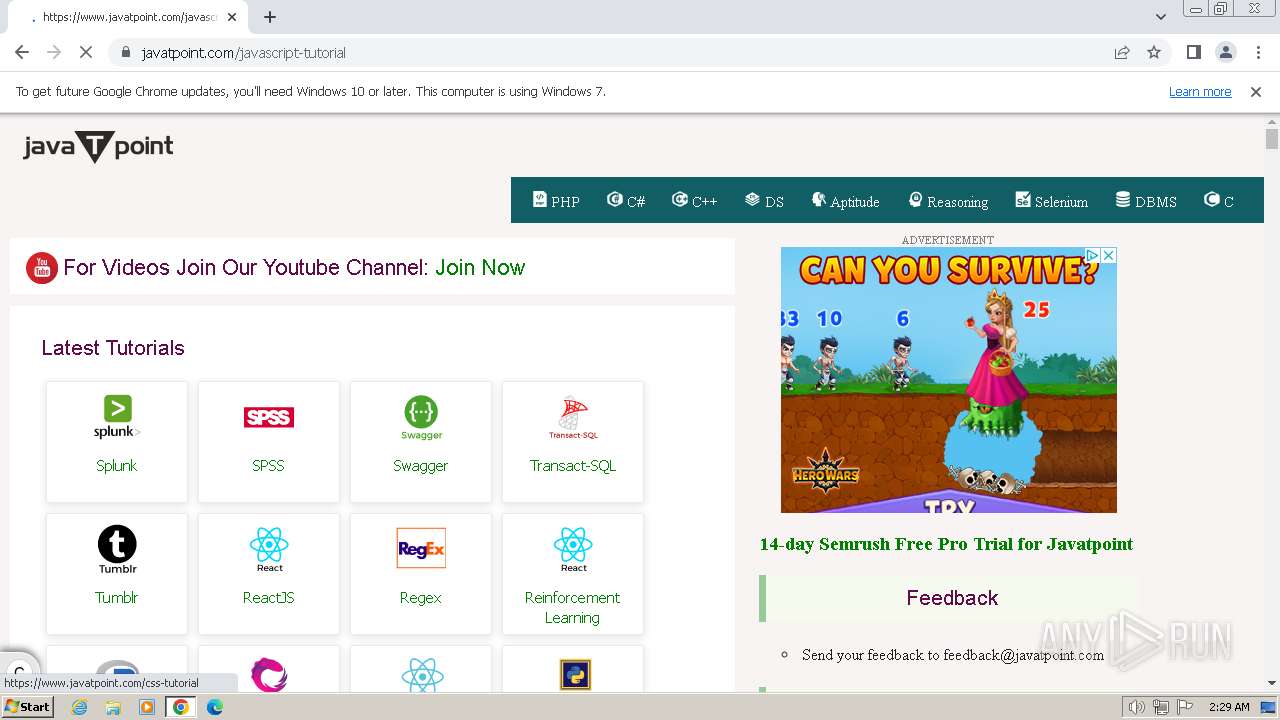Bookmark this page with star icon
The image size is (1280, 720).
1154,52
